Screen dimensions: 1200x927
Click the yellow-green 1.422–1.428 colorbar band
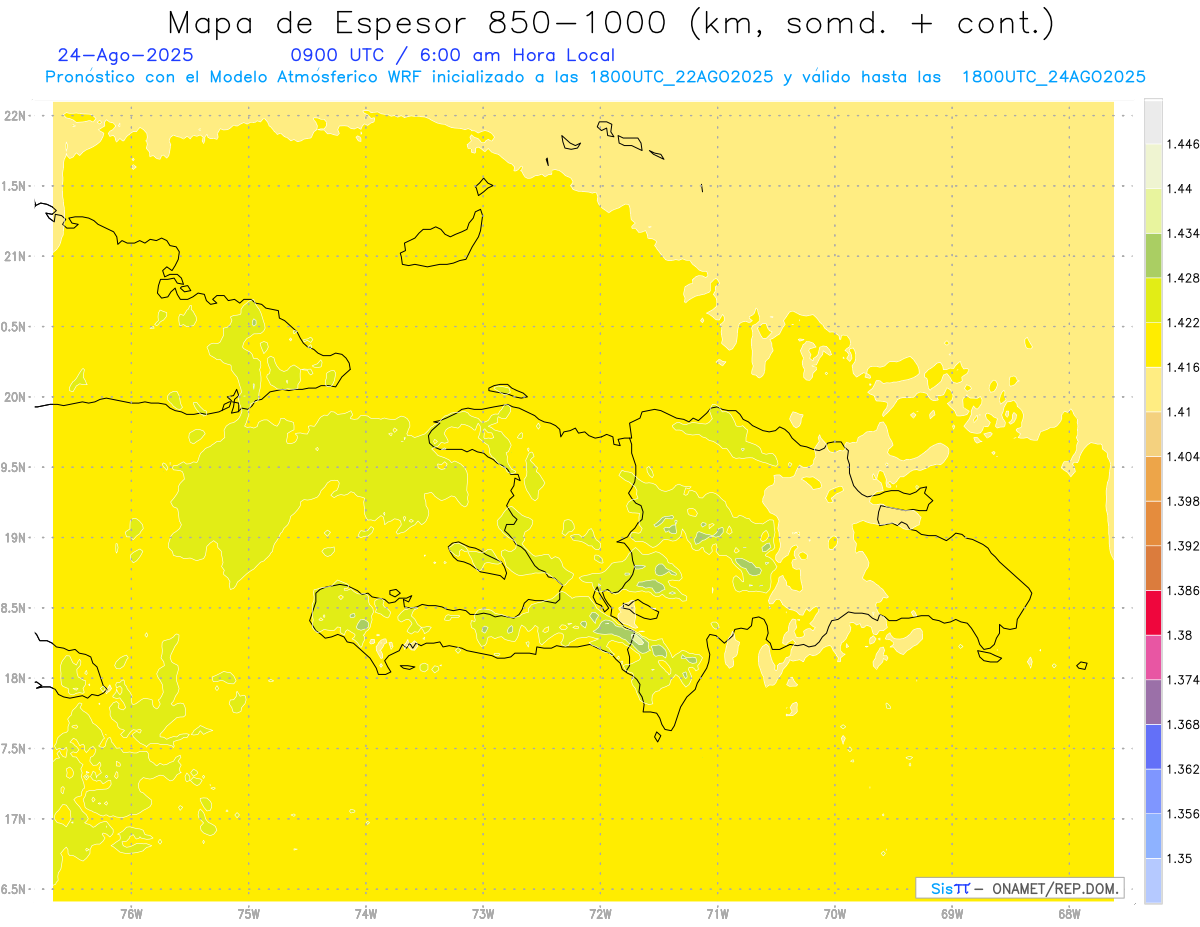pyautogui.click(x=1153, y=300)
